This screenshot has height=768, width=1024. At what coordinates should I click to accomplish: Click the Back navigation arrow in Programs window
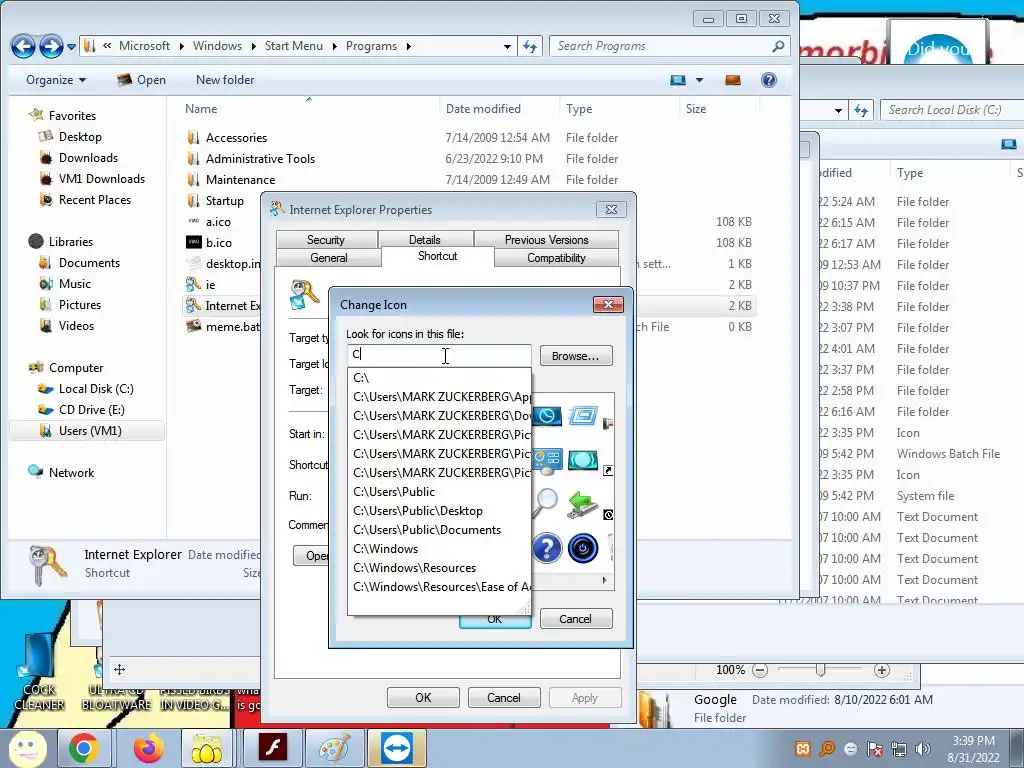click(x=23, y=46)
